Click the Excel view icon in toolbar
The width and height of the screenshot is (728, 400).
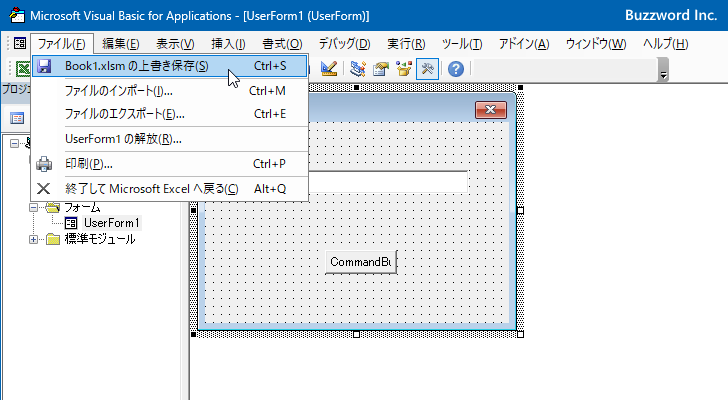[x=23, y=69]
